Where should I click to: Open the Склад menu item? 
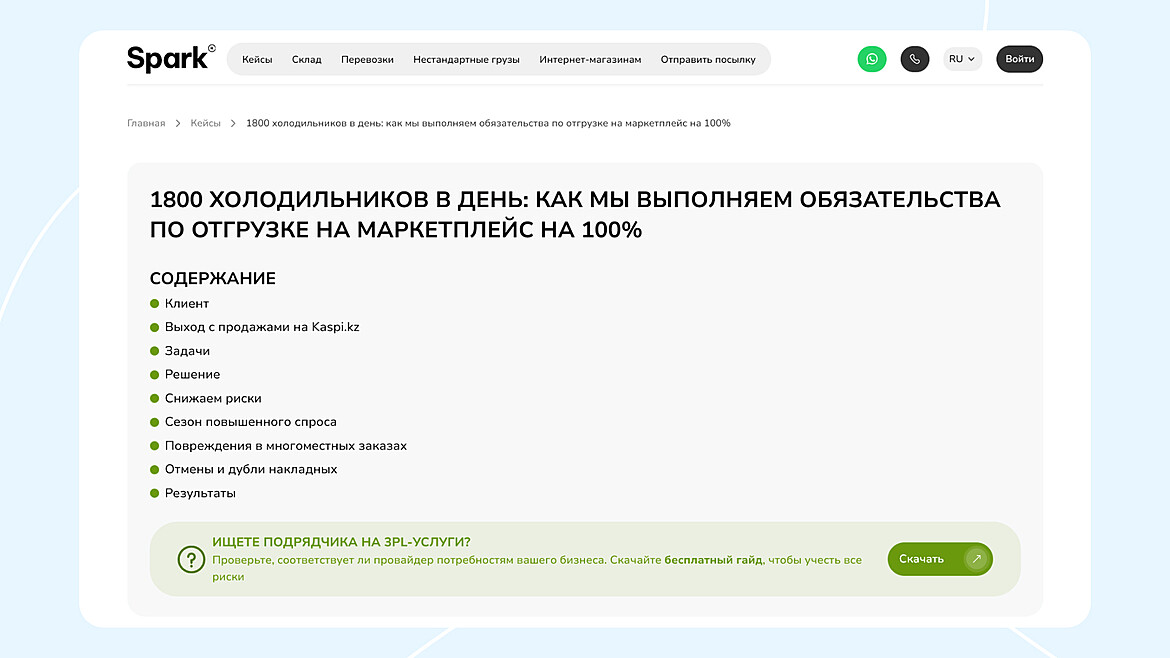point(307,60)
